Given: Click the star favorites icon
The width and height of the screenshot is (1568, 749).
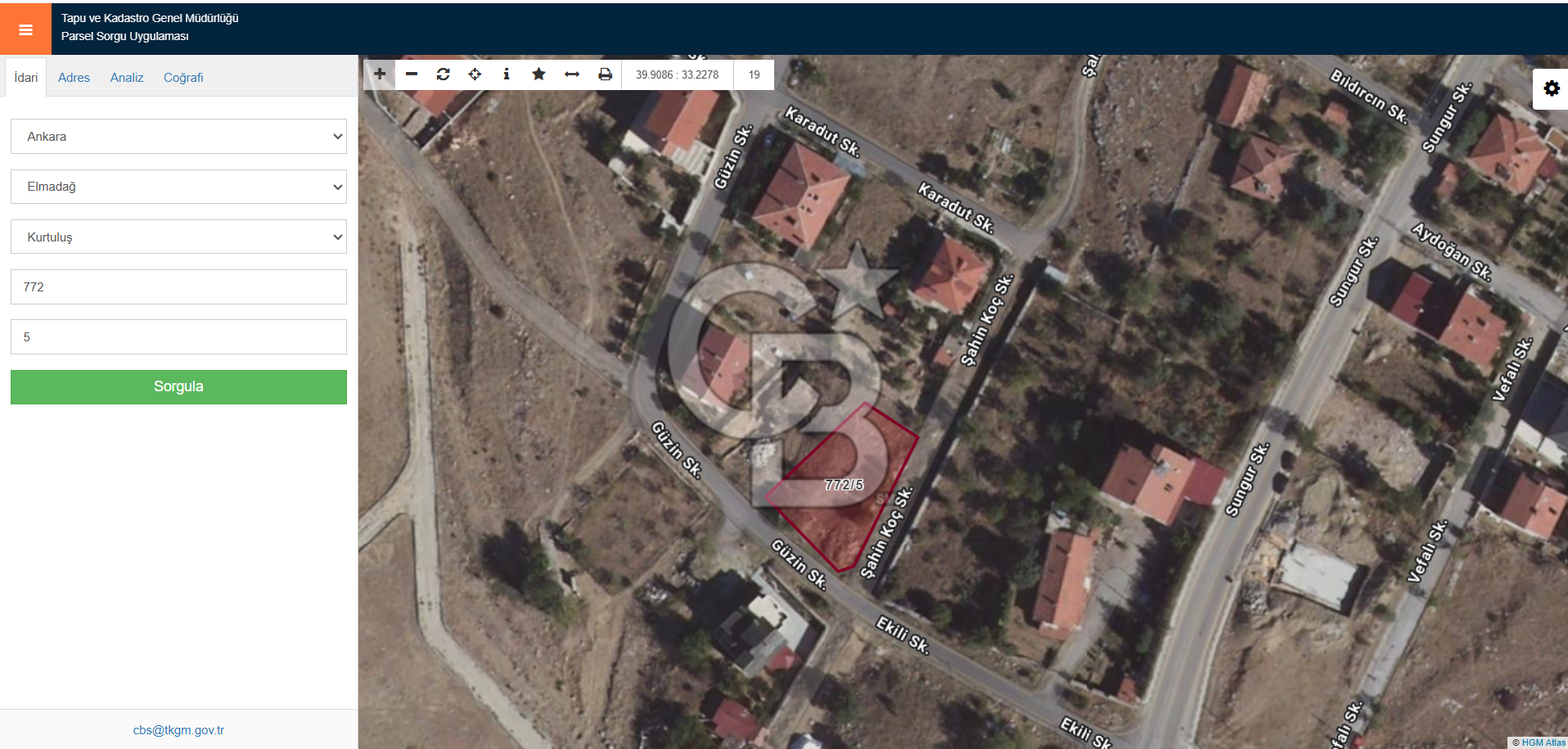Looking at the screenshot, I should pos(538,74).
